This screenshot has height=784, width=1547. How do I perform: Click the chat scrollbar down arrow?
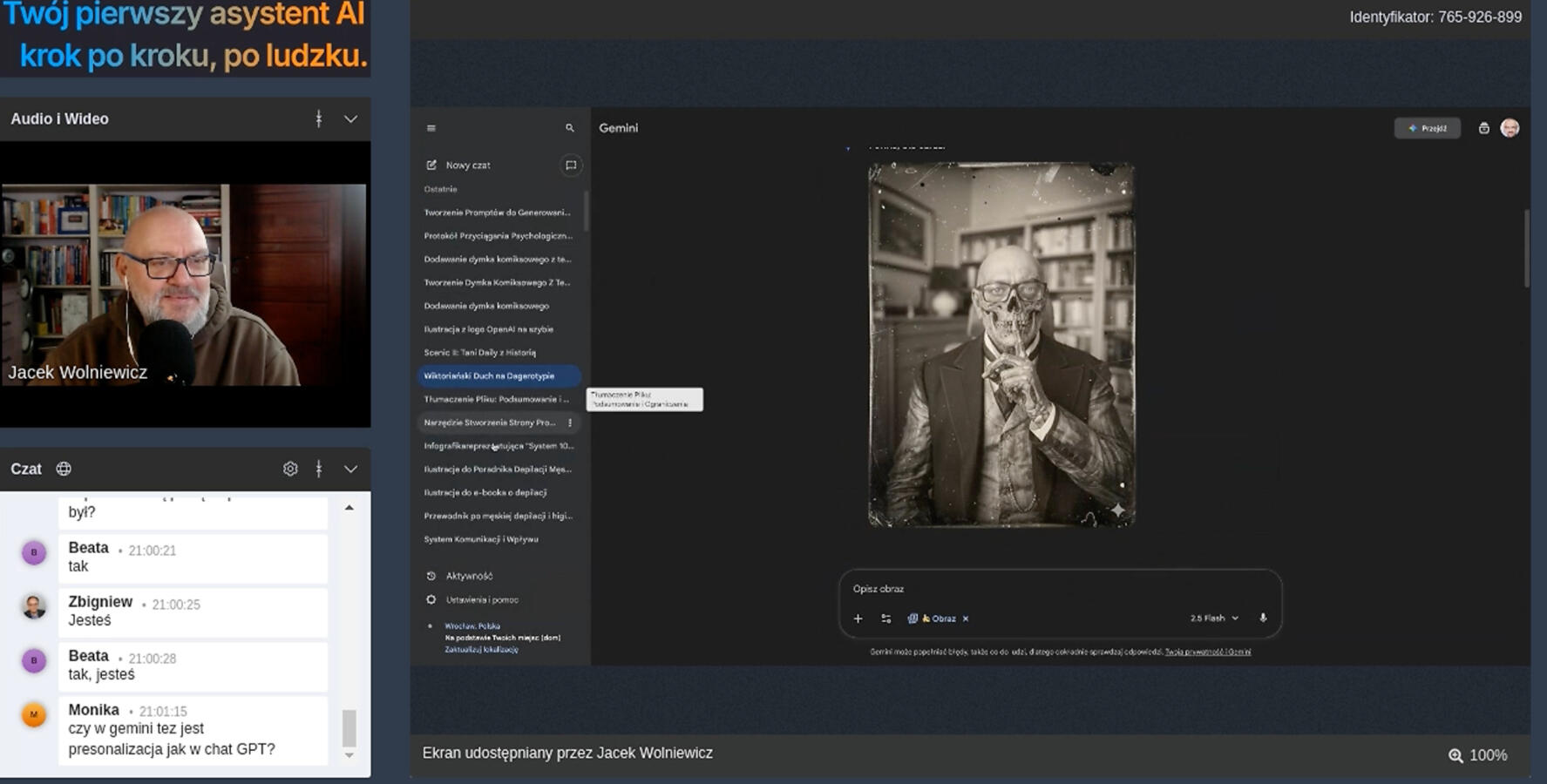pos(349,755)
